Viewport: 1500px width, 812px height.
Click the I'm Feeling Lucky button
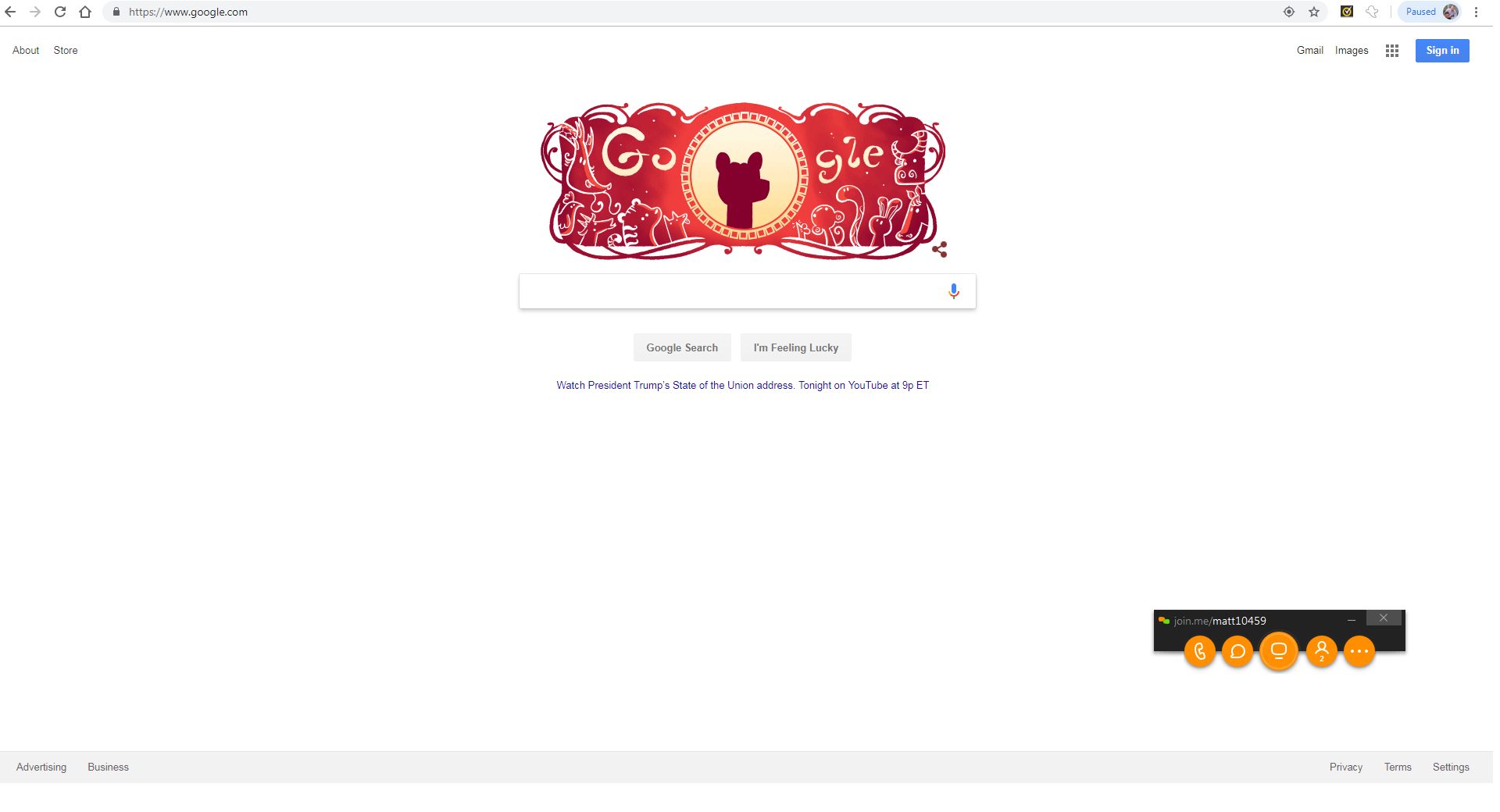[795, 347]
